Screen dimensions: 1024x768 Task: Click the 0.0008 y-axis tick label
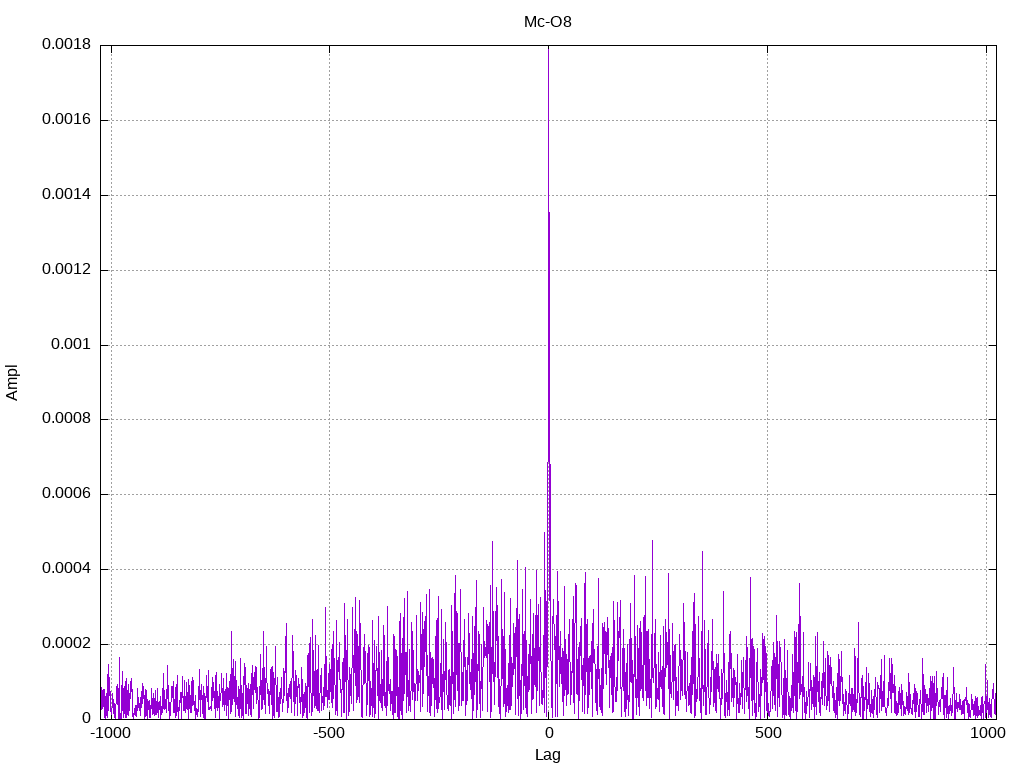click(67, 419)
